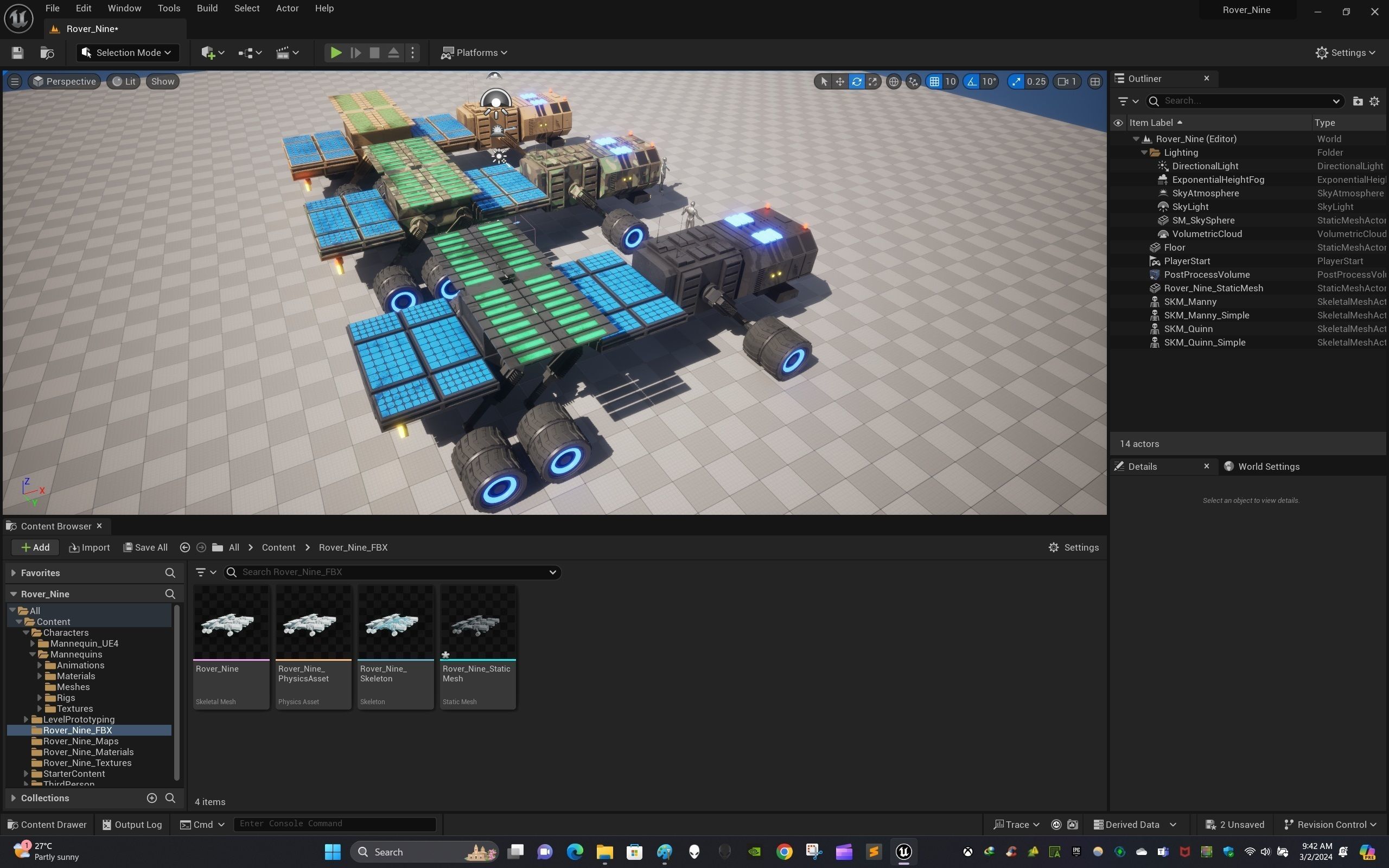Toggle rotation snapping in viewport
Image resolution: width=1389 pixels, height=868 pixels.
[x=971, y=81]
